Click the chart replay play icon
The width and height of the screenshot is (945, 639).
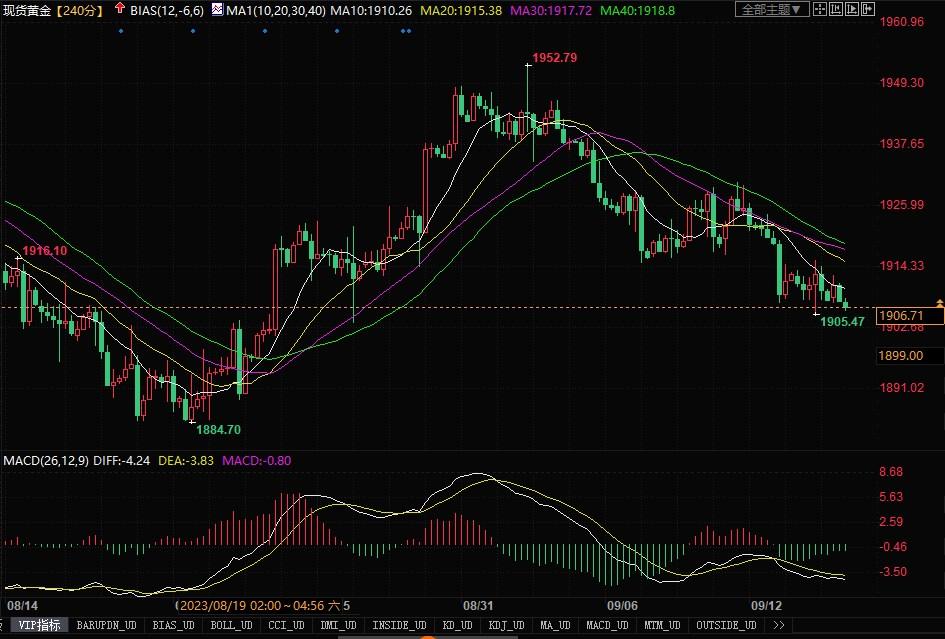(852, 9)
